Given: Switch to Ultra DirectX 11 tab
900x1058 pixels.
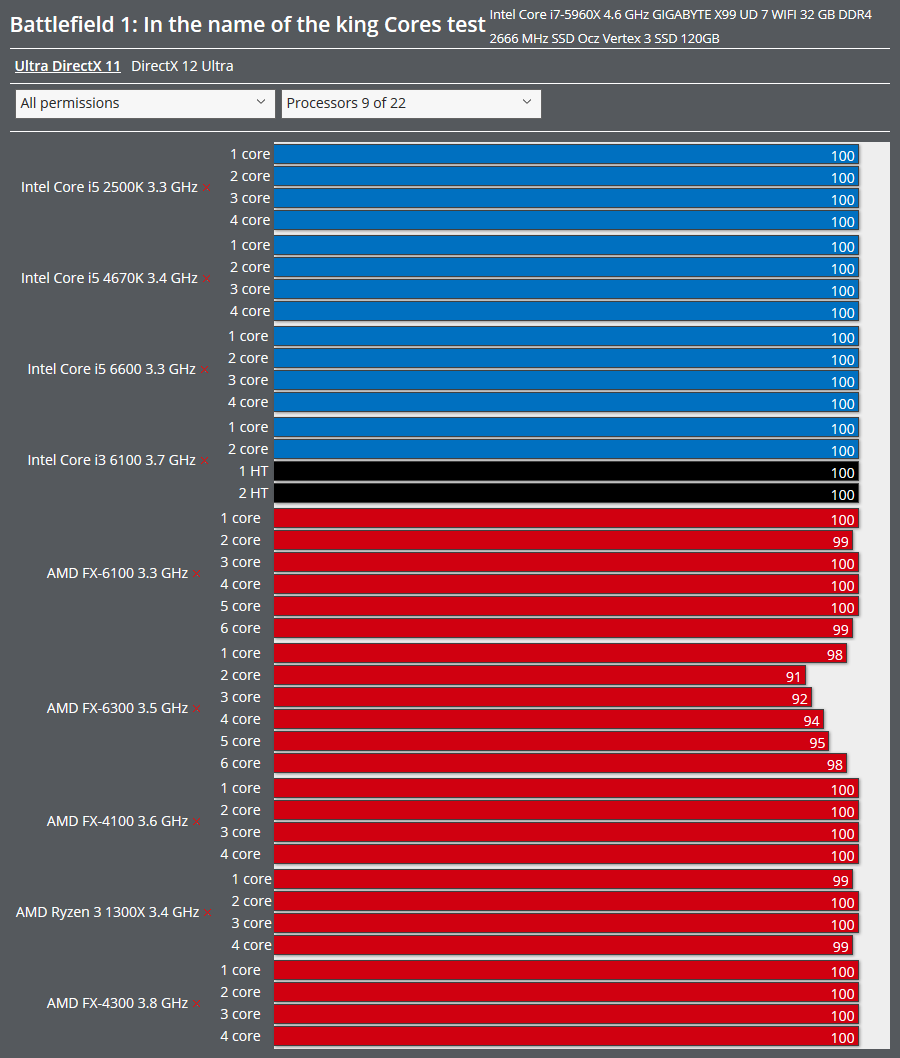Looking at the screenshot, I should [x=67, y=66].
